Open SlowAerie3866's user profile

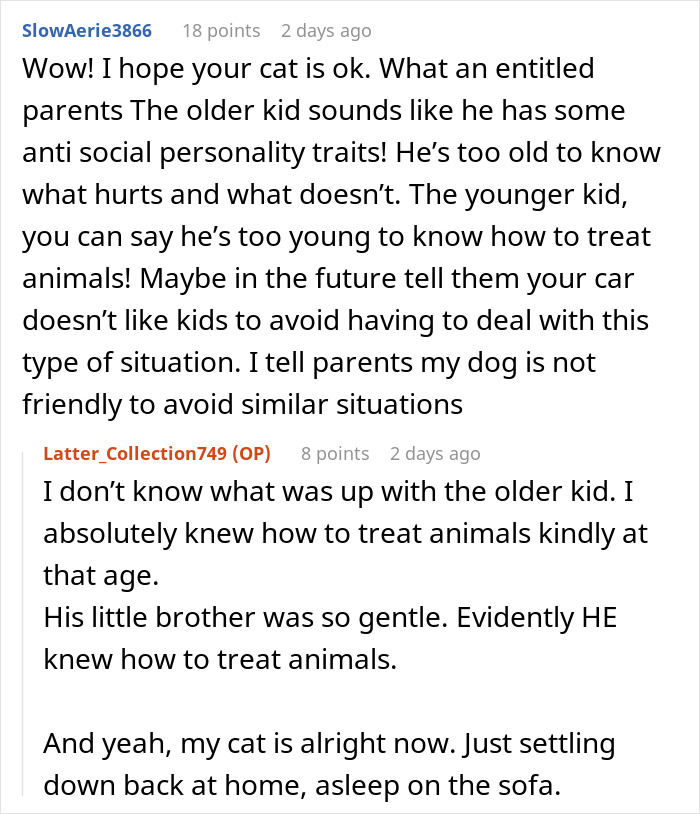point(86,30)
